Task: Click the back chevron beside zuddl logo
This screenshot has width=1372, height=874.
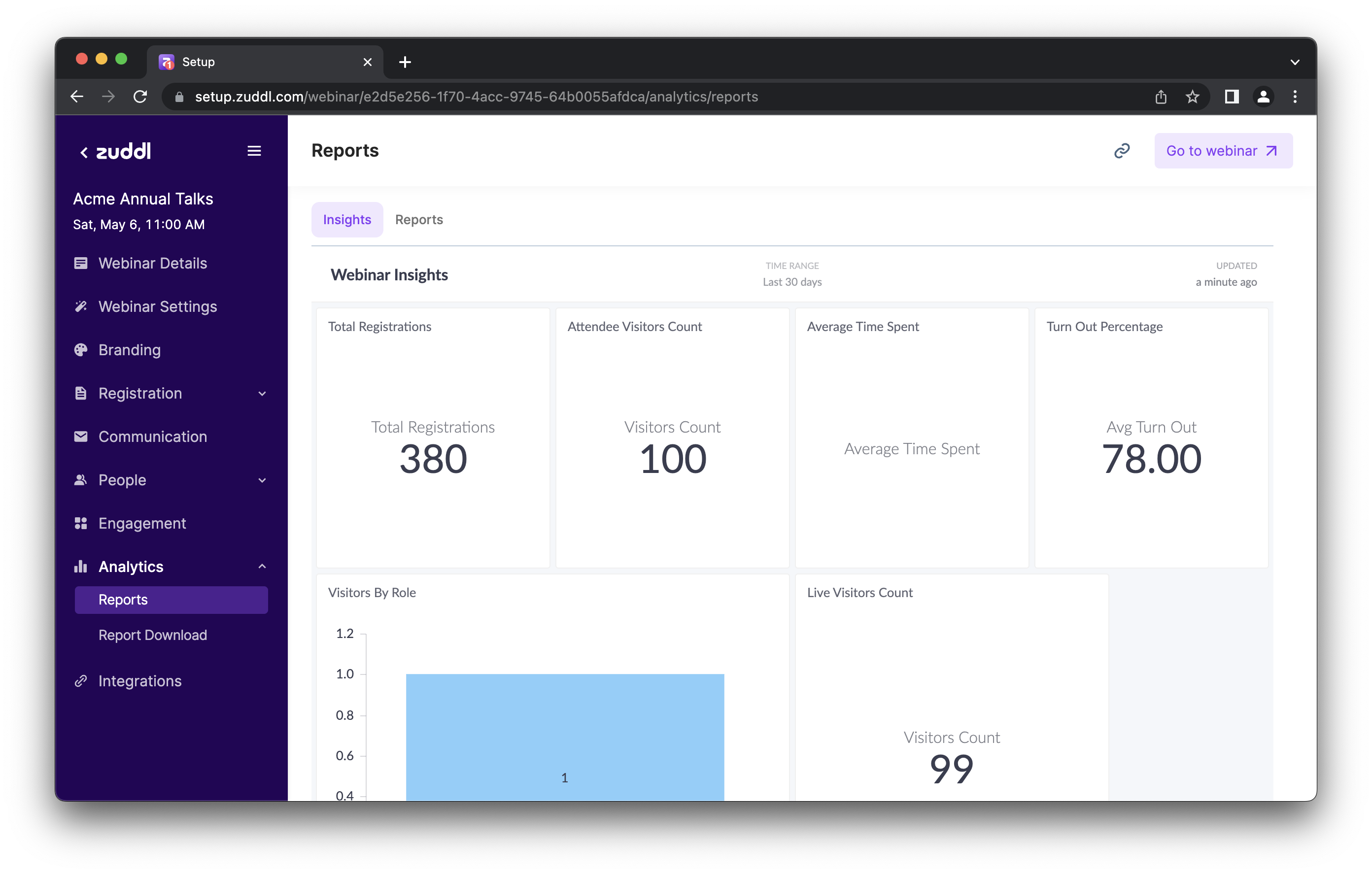Action: pos(84,152)
